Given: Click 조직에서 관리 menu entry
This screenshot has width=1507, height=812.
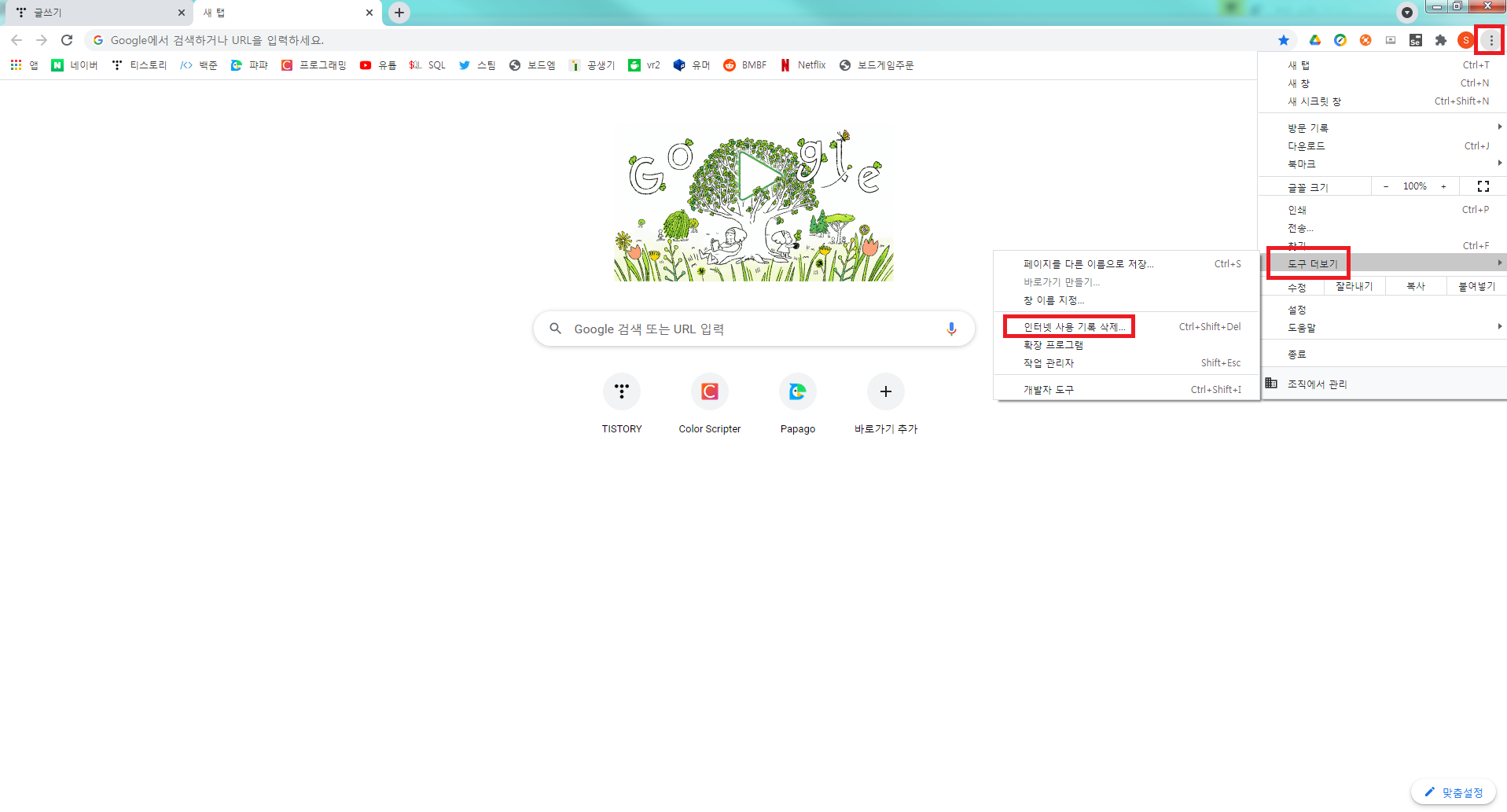Looking at the screenshot, I should pyautogui.click(x=1384, y=384).
